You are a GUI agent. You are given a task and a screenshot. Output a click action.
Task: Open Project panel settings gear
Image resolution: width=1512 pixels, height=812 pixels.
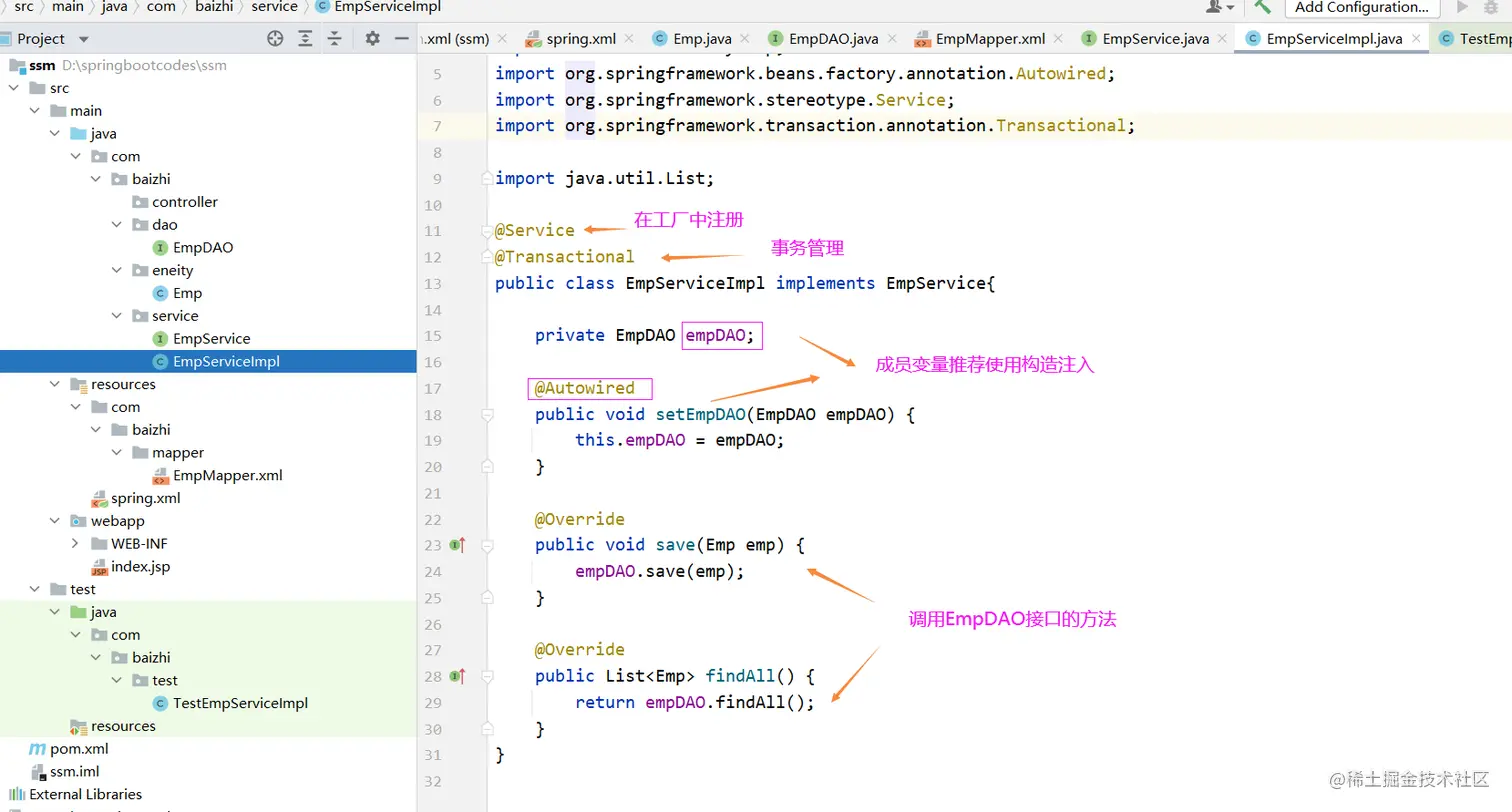[x=372, y=39]
